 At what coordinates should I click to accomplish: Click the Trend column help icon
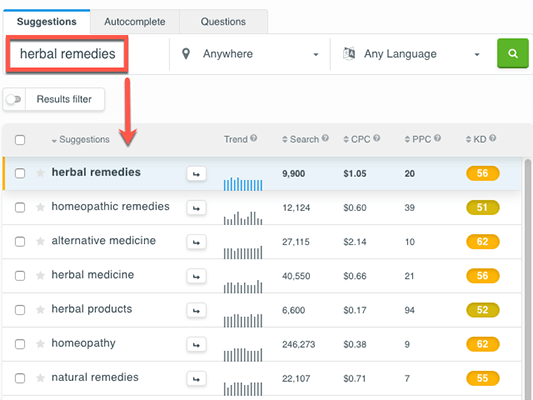(254, 138)
